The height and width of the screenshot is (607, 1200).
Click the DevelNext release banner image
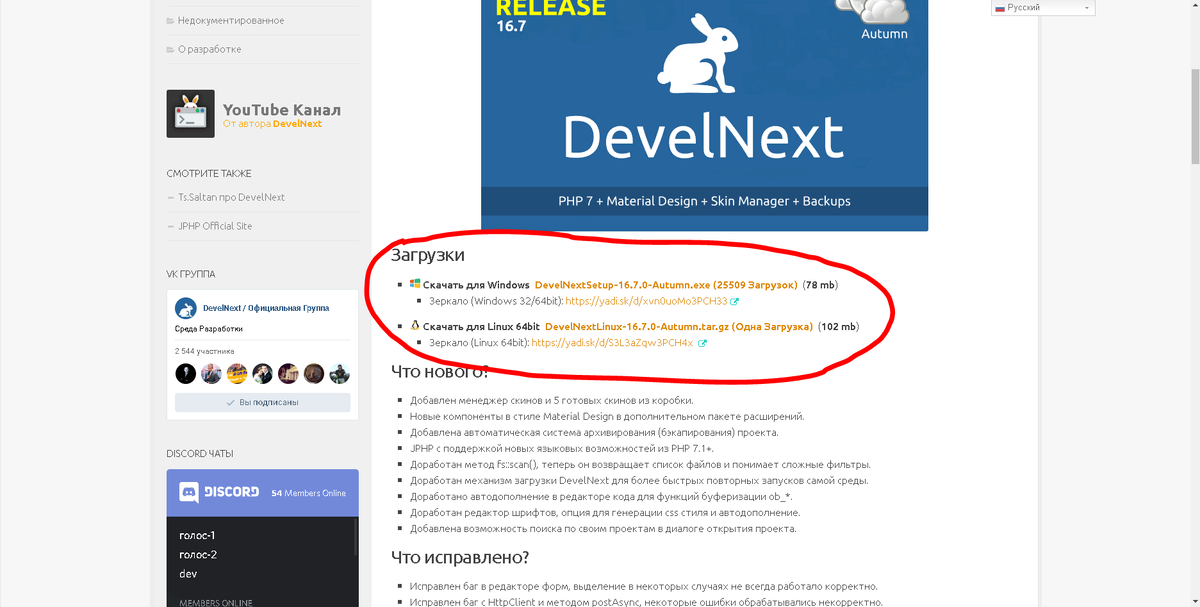704,115
